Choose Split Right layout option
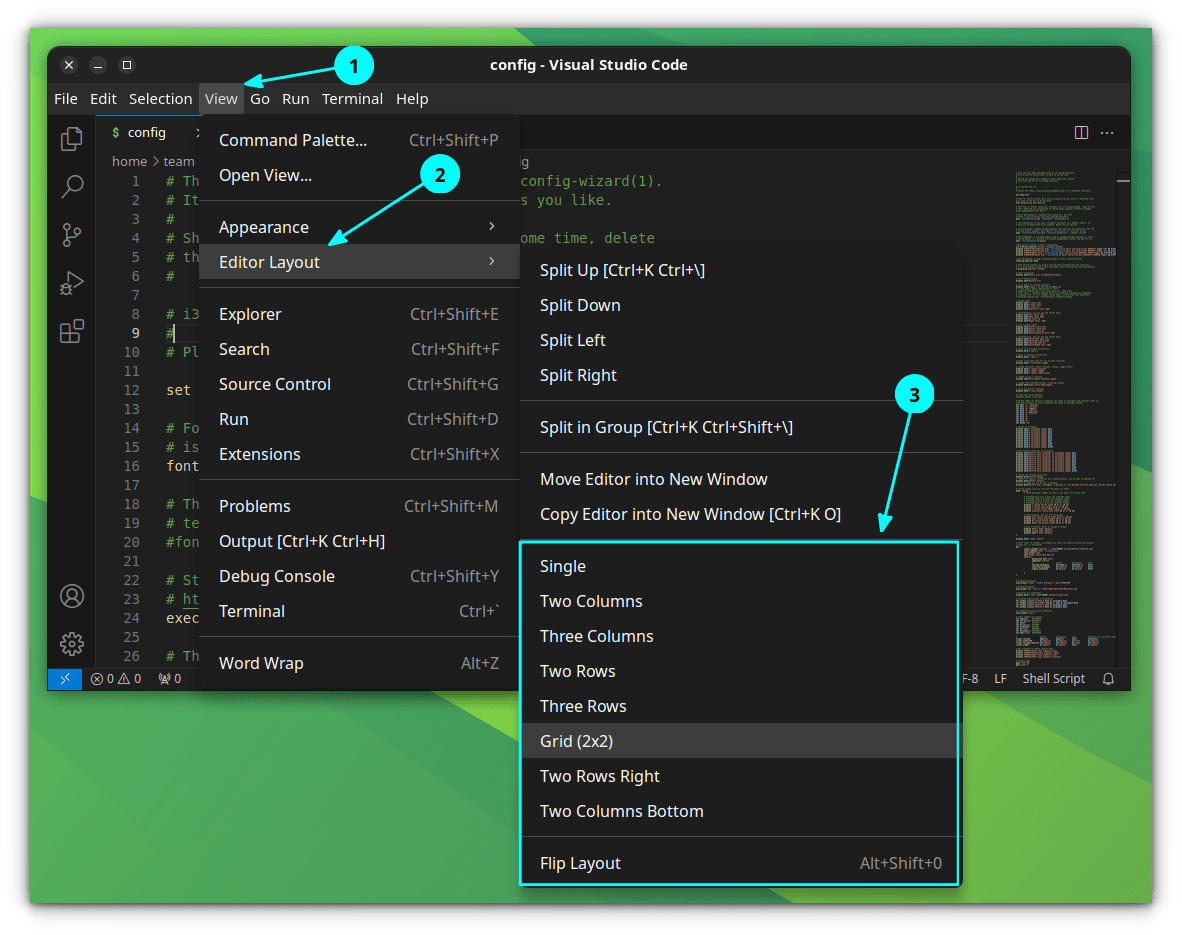This screenshot has width=1182, height=935. [x=742, y=375]
